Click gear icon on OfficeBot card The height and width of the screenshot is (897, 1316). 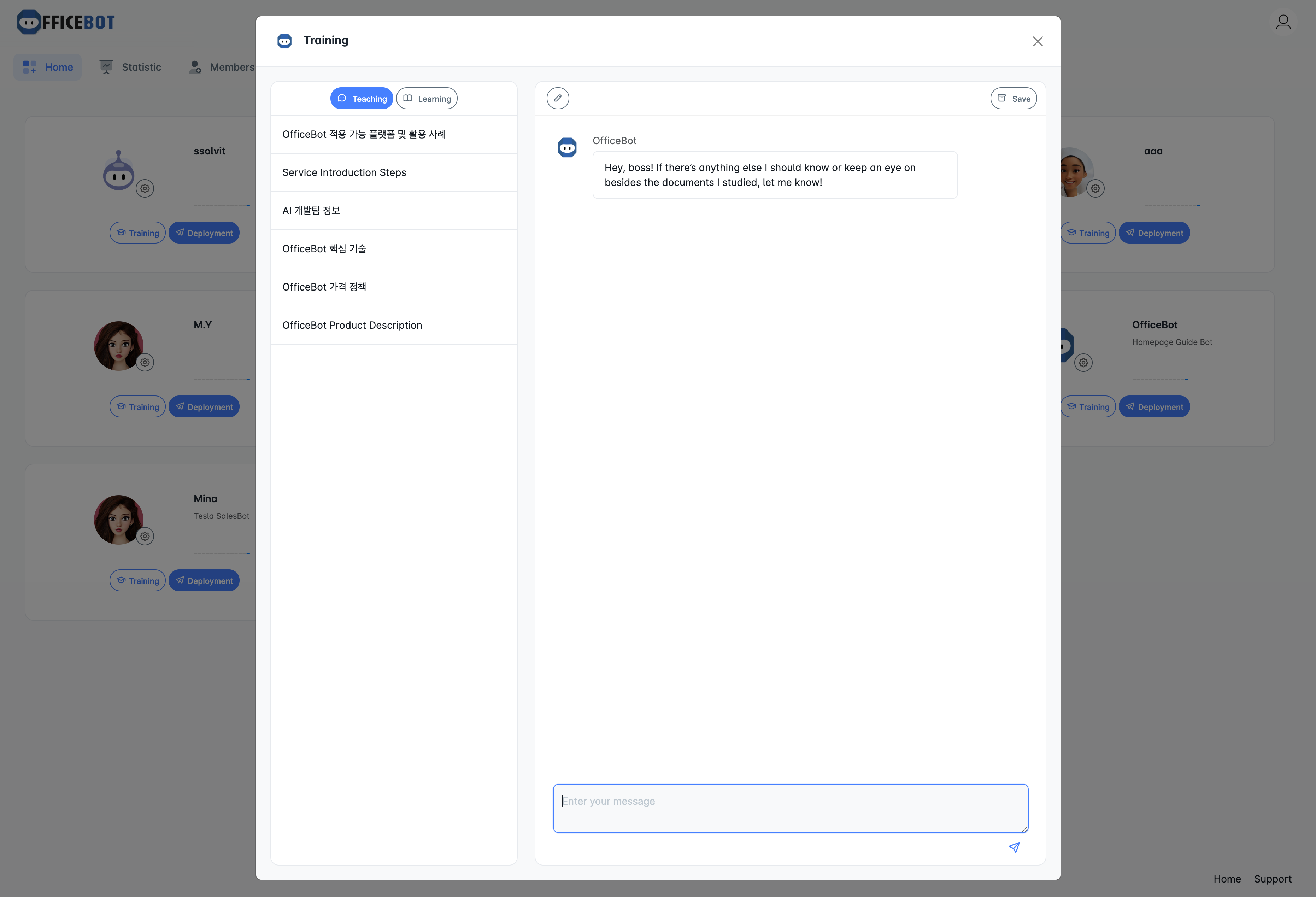pos(1083,362)
